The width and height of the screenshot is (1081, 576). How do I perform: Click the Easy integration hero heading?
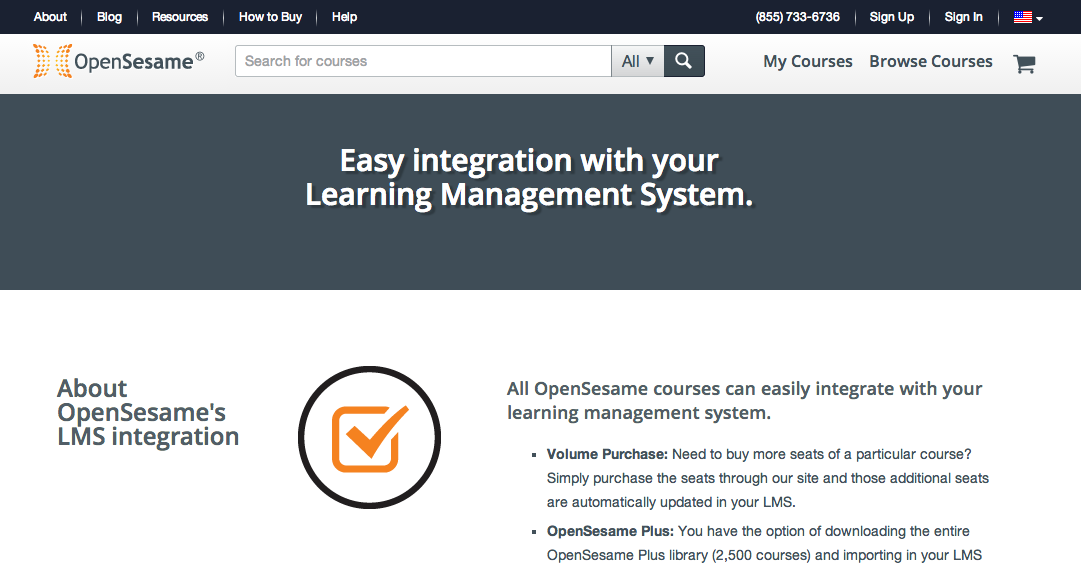coord(529,177)
